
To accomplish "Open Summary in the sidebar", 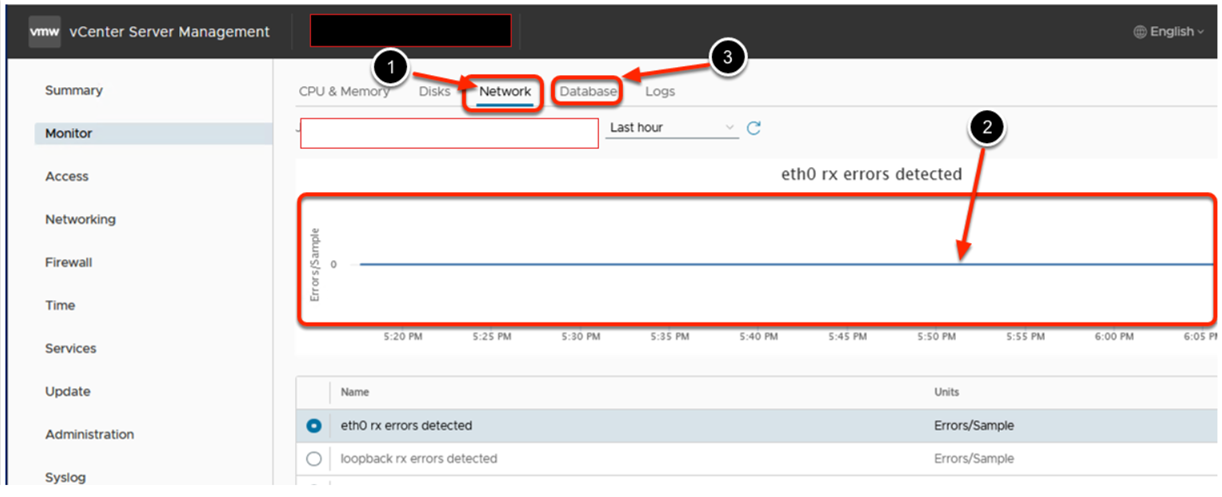I will (x=74, y=91).
